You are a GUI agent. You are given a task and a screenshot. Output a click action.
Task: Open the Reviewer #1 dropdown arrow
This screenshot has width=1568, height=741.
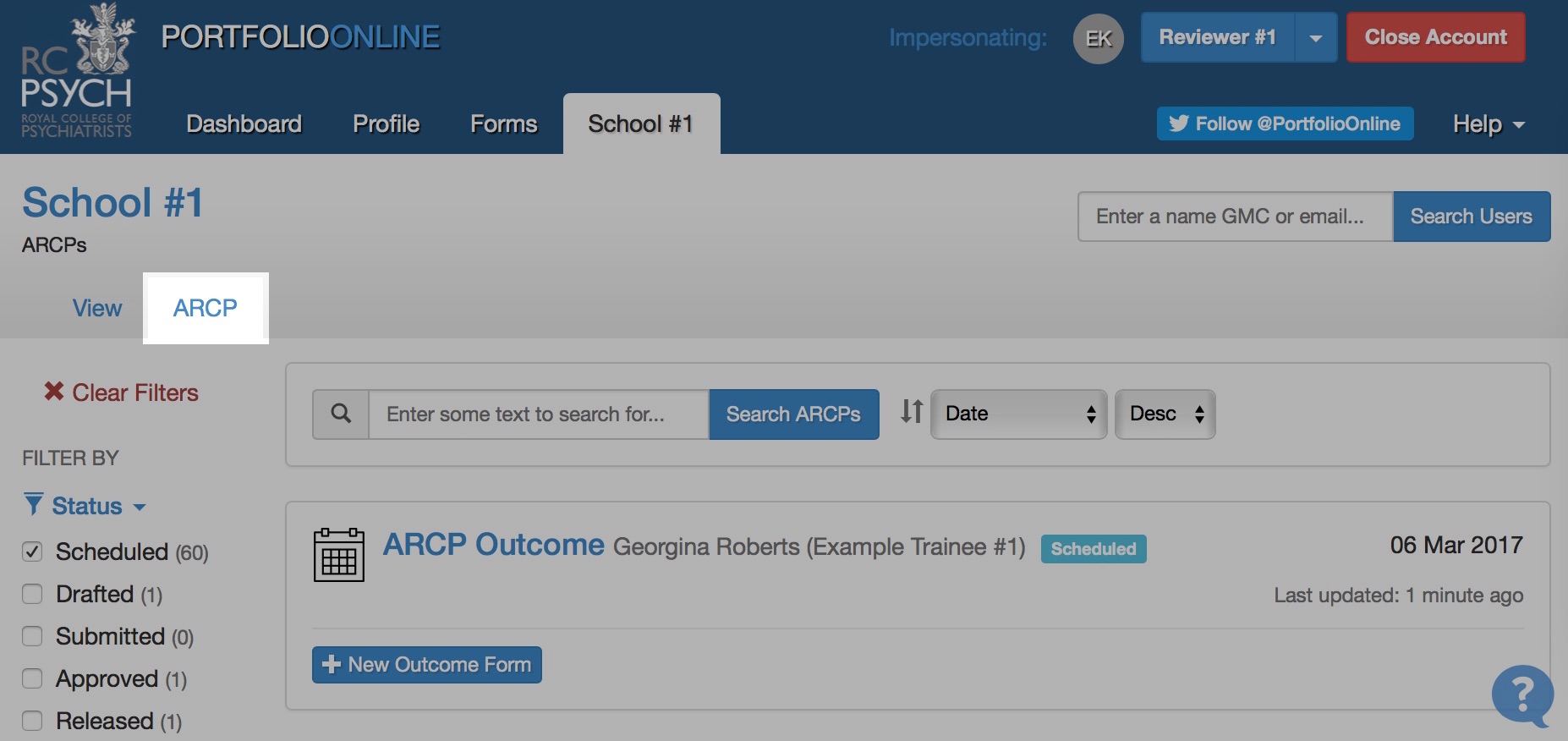point(1315,38)
